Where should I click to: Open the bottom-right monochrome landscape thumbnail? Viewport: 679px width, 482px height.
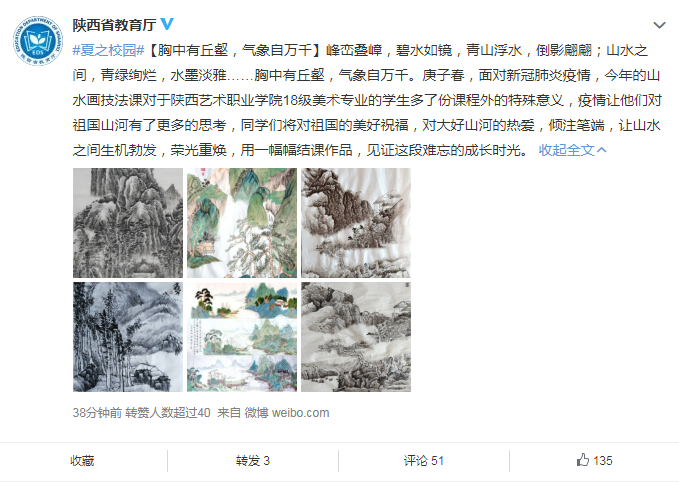pos(356,337)
